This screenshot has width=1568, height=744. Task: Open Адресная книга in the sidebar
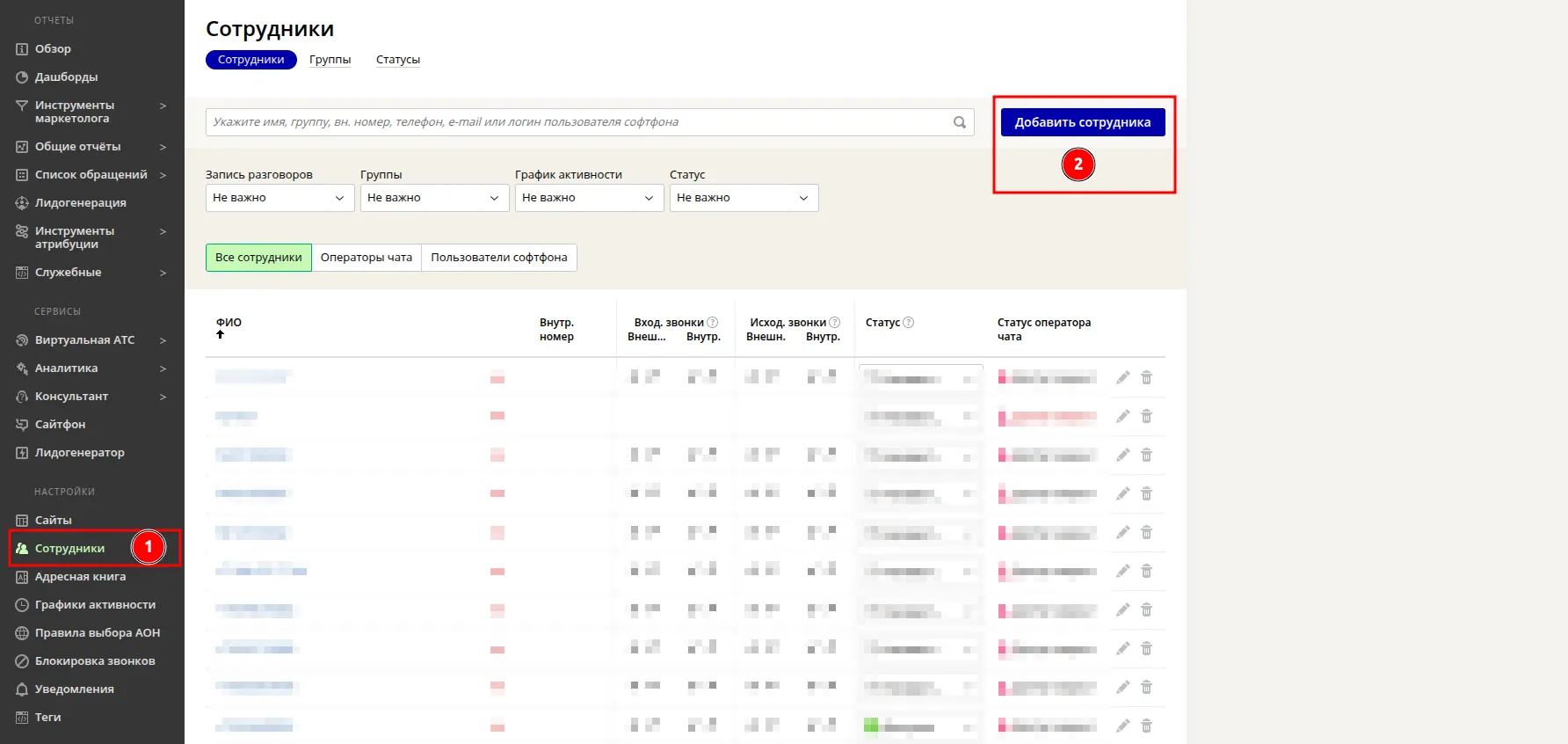coord(80,577)
